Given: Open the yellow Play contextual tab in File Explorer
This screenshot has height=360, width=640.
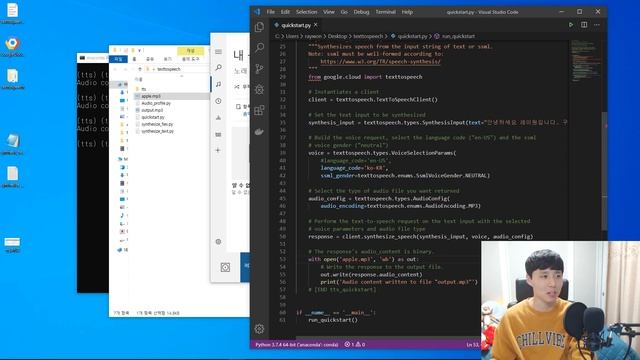Looking at the screenshot, I should 190,51.
